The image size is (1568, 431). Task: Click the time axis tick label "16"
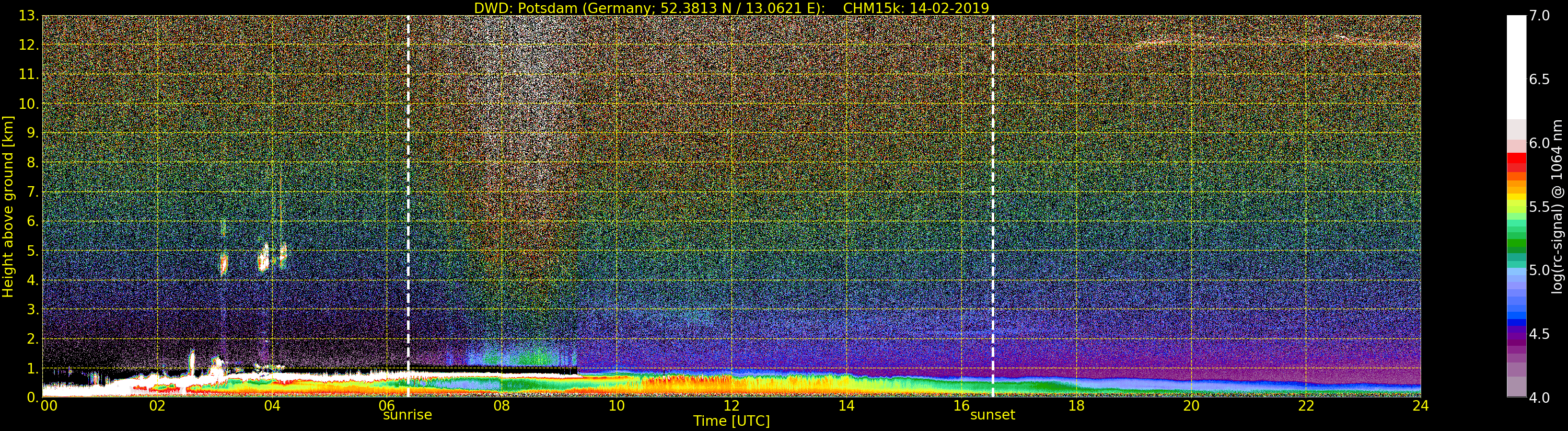tap(961, 406)
